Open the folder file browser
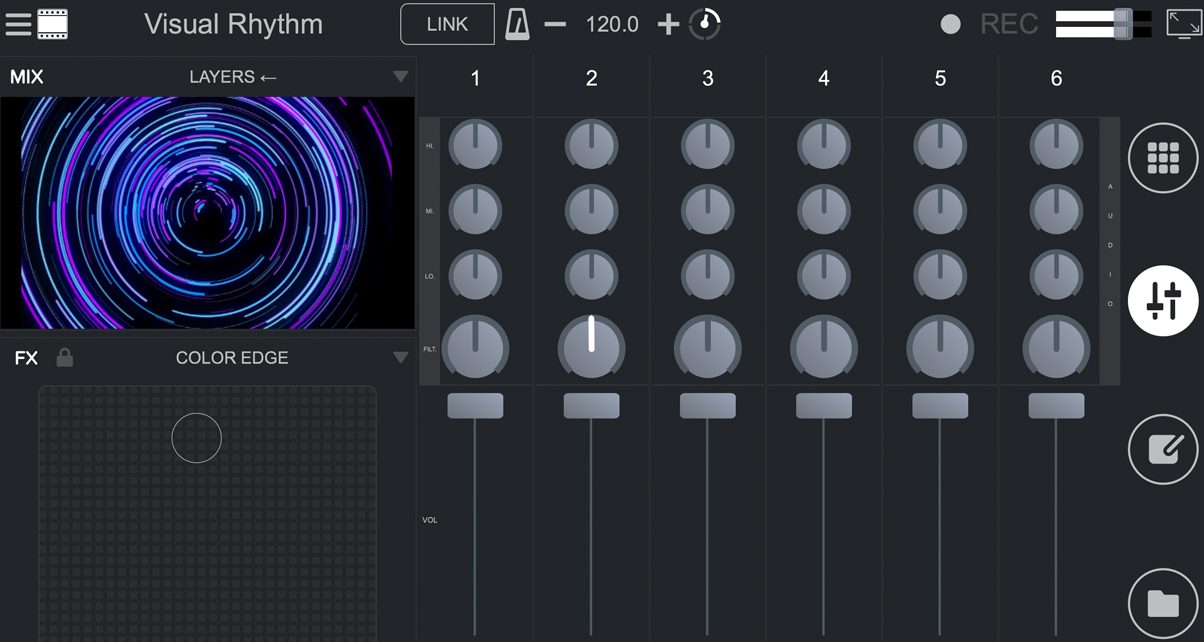1204x642 pixels. [1163, 603]
